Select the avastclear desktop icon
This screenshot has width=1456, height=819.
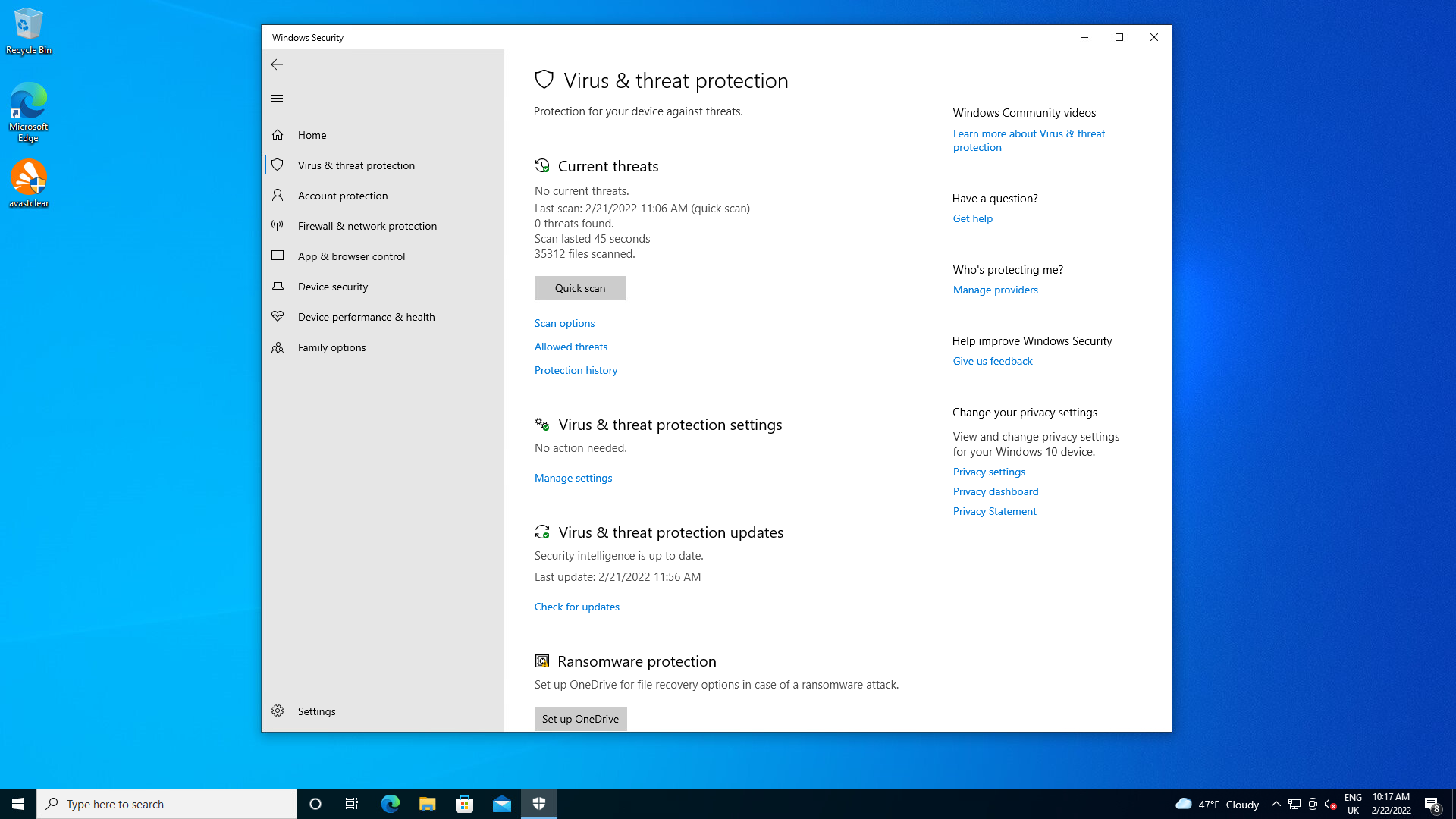pyautogui.click(x=29, y=184)
